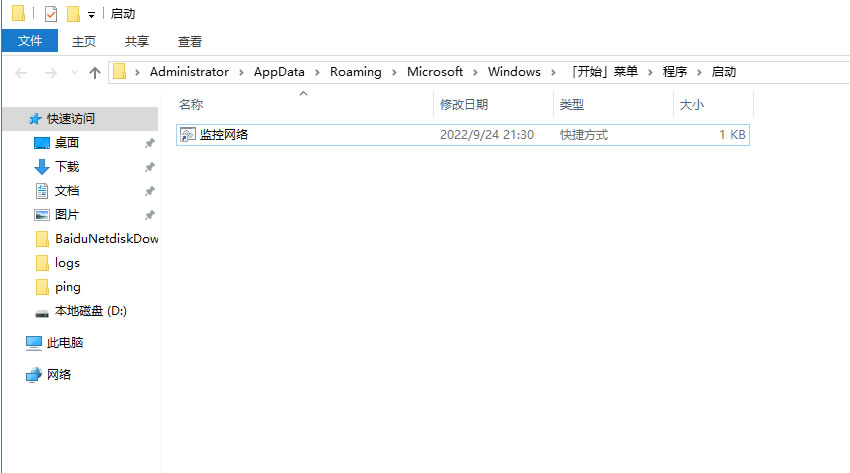Open the Customize Quick Access Toolbar dropdown
The image size is (850, 473).
point(92,15)
